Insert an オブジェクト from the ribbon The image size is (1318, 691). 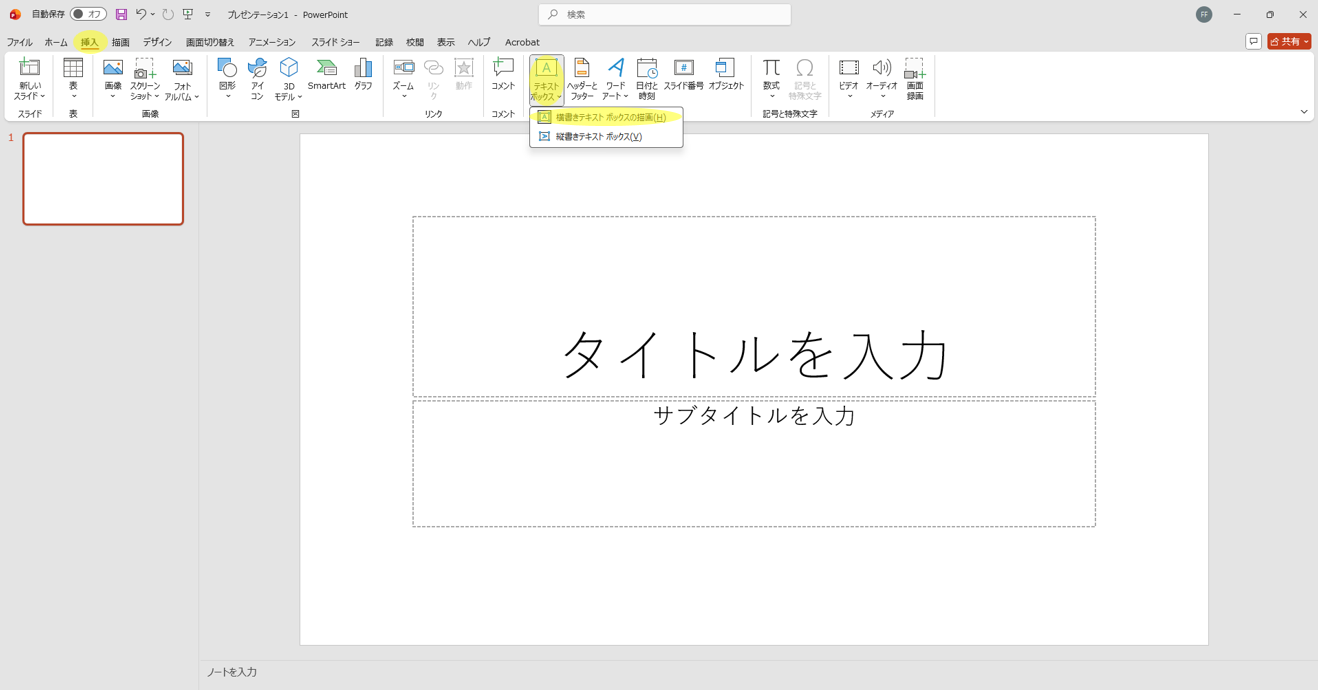[726, 75]
